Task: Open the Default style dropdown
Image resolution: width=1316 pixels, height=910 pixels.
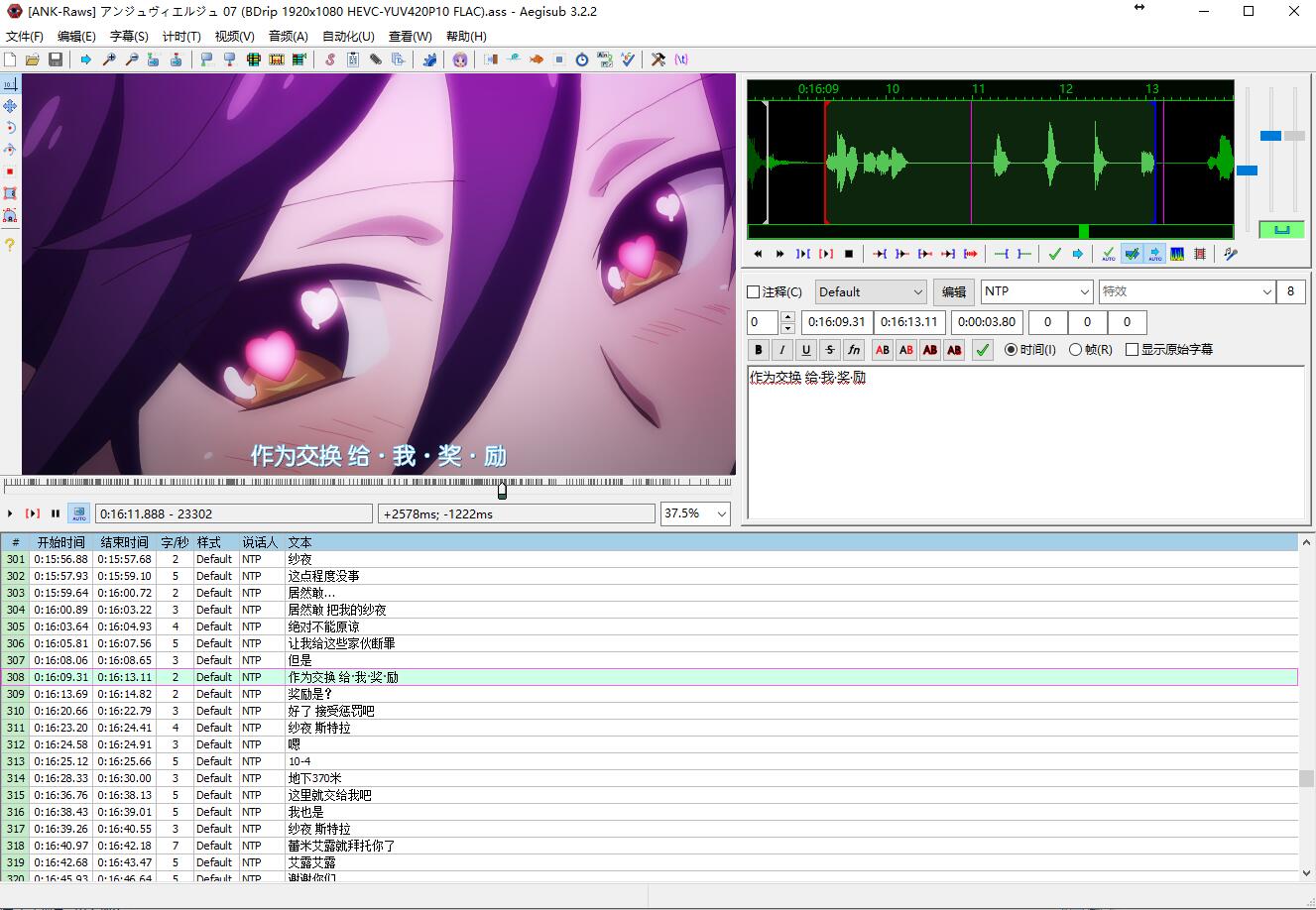Action: tap(871, 291)
